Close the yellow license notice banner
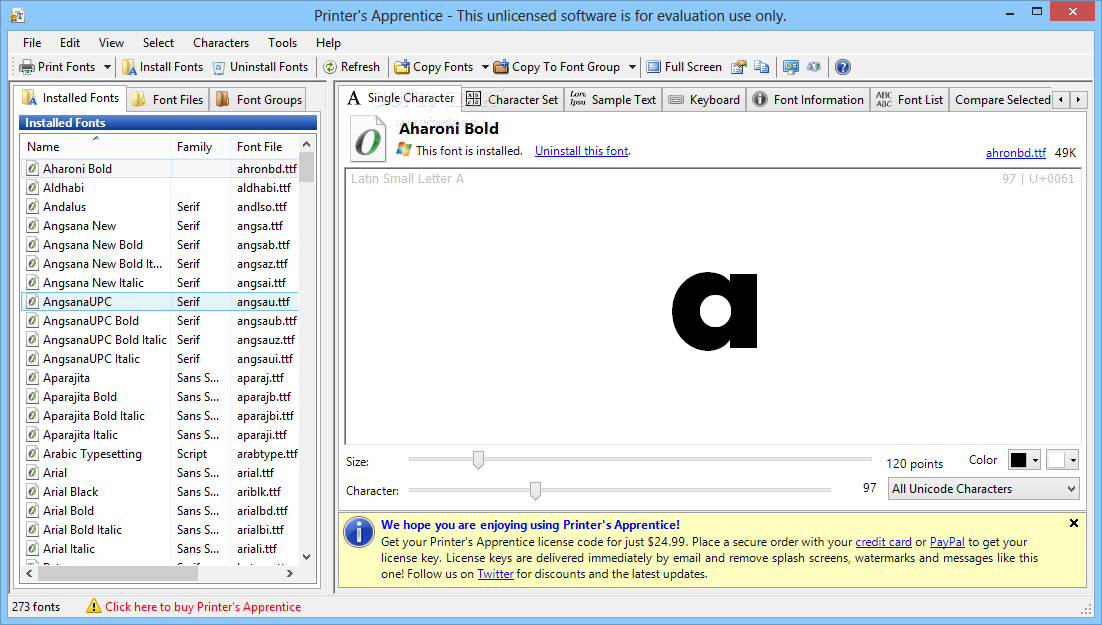 [1074, 523]
